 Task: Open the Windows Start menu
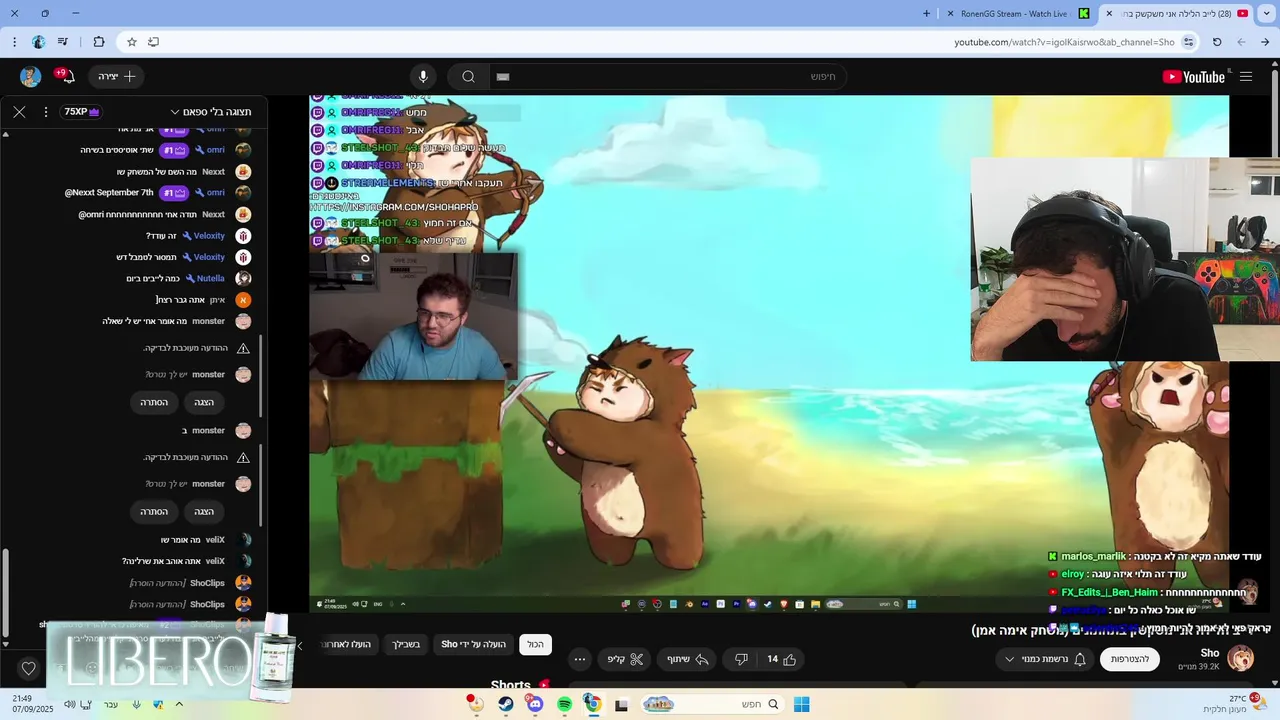click(x=801, y=704)
